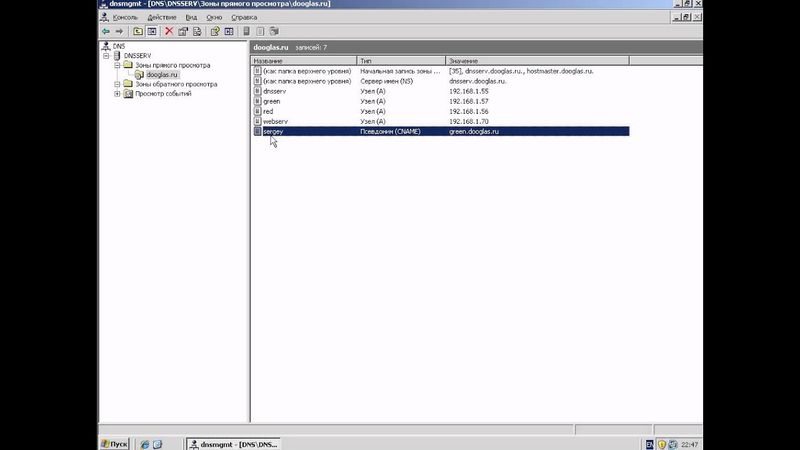Click the Show/Hide console tree icon
800x450 pixels.
click(152, 31)
